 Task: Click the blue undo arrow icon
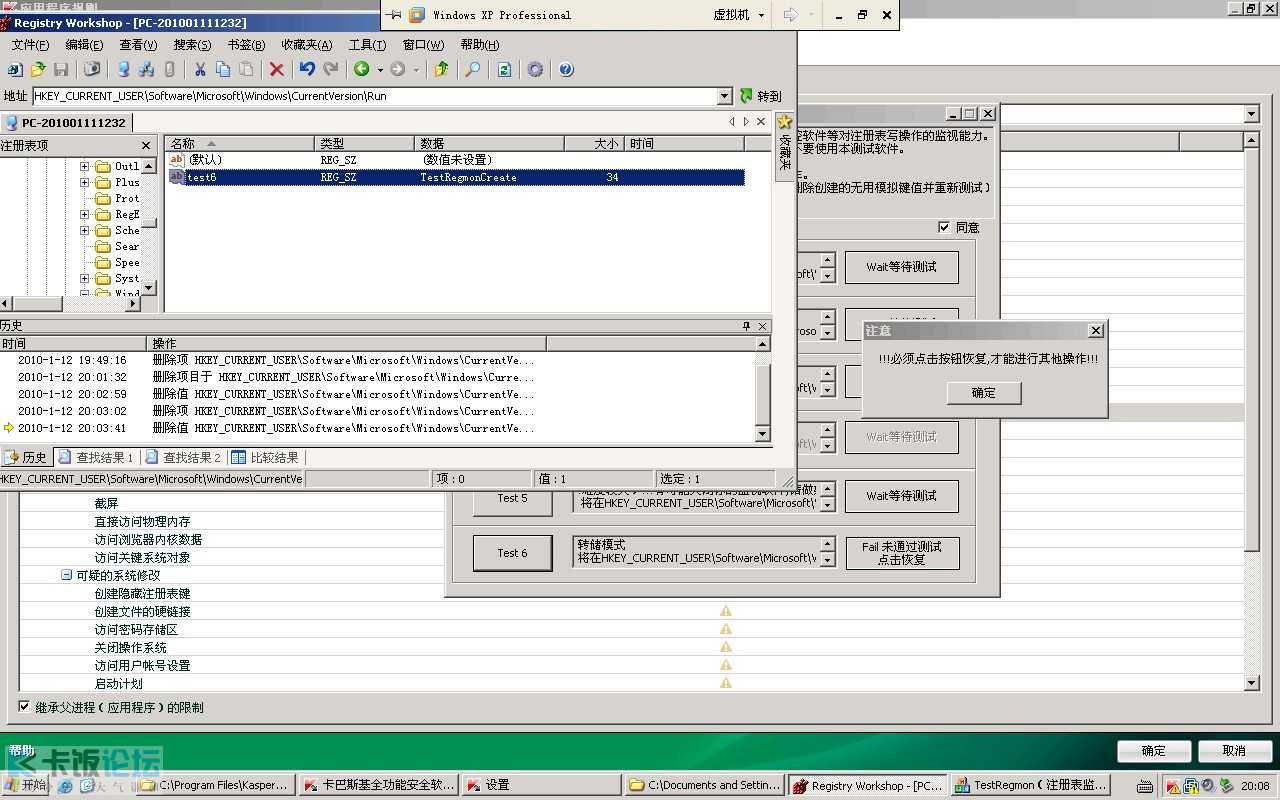point(307,70)
